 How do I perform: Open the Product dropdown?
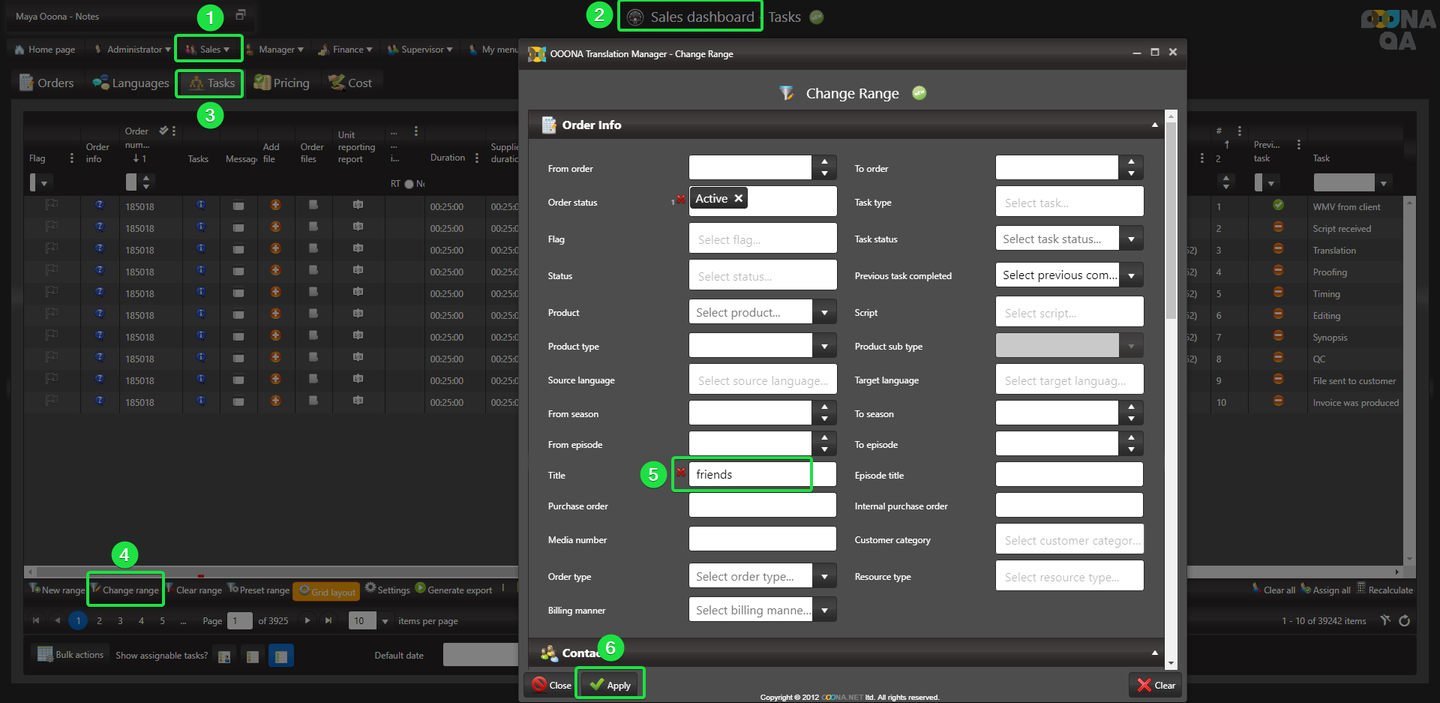[x=824, y=313]
